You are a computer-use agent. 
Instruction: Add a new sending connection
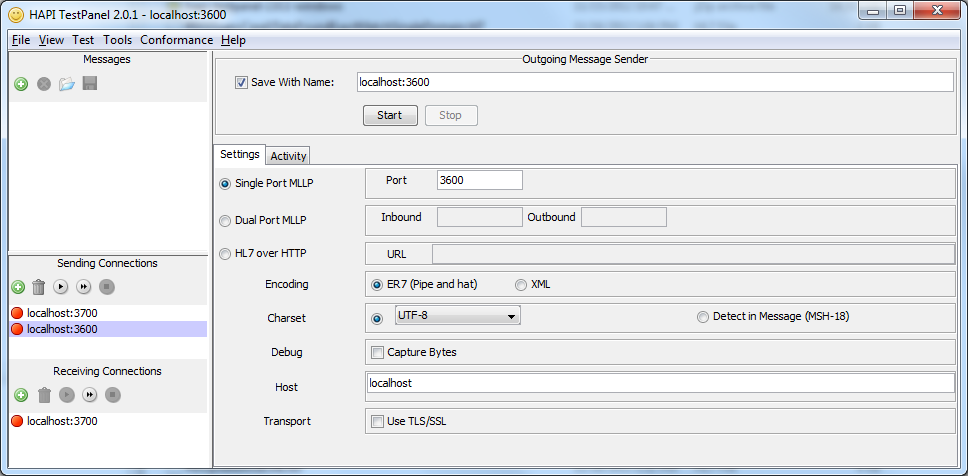tap(18, 287)
